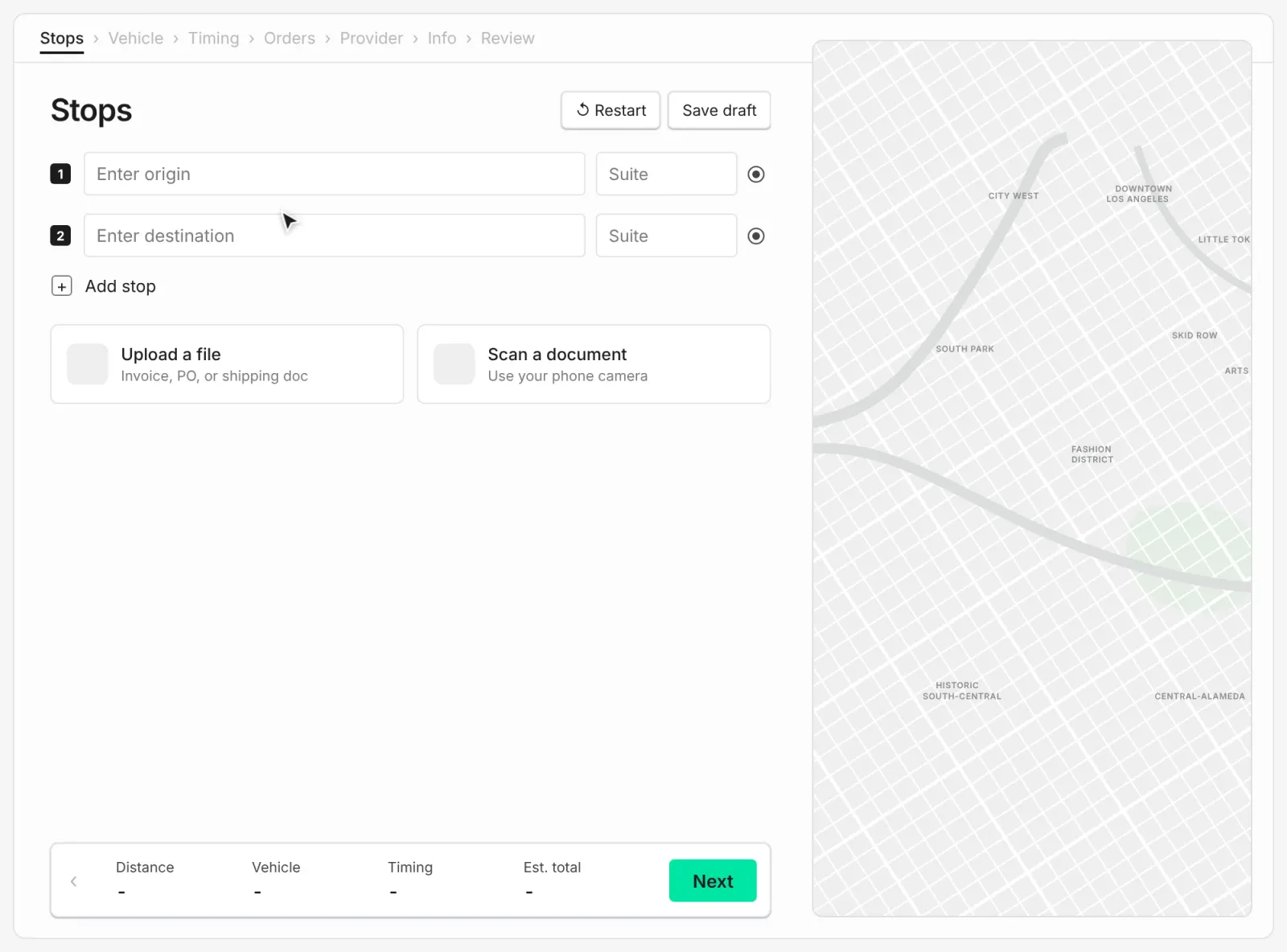
Task: Open the Scan a document card
Action: [x=594, y=364]
